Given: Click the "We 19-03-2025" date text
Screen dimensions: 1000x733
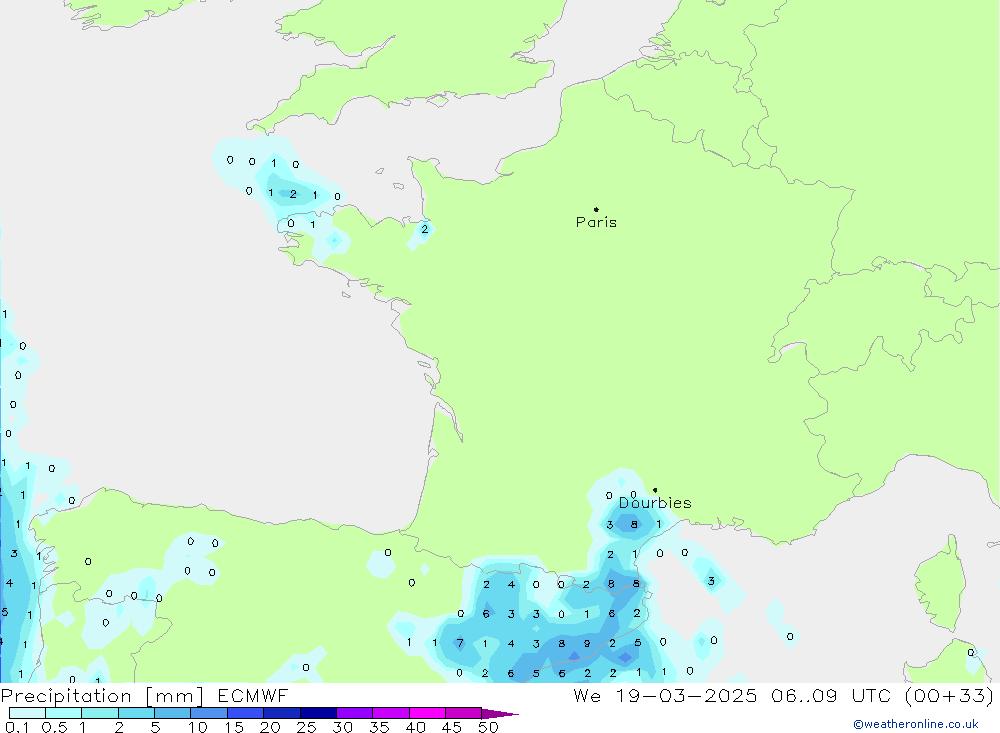Looking at the screenshot, I should pos(665,695).
